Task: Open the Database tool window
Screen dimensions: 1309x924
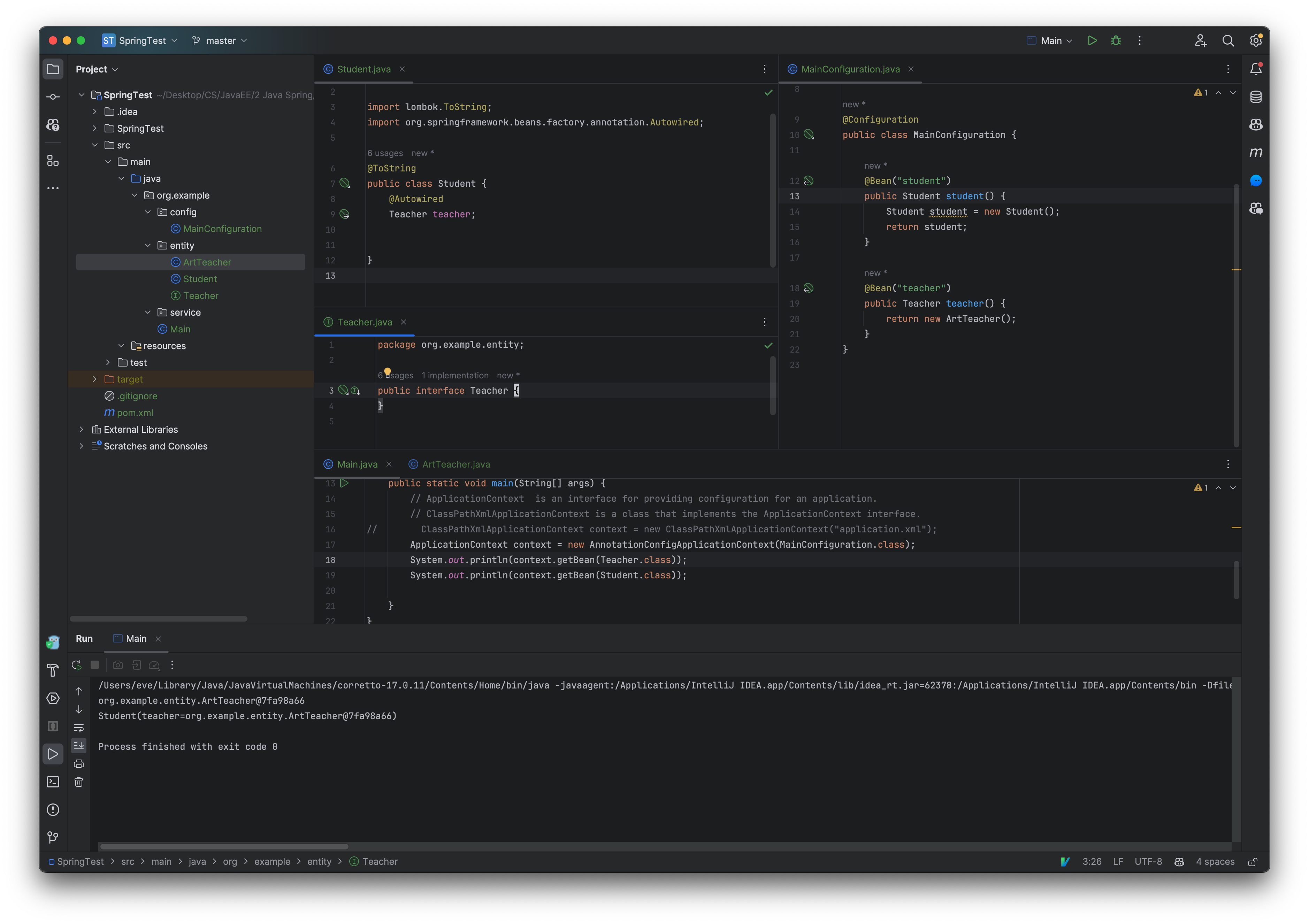Action: [1255, 97]
